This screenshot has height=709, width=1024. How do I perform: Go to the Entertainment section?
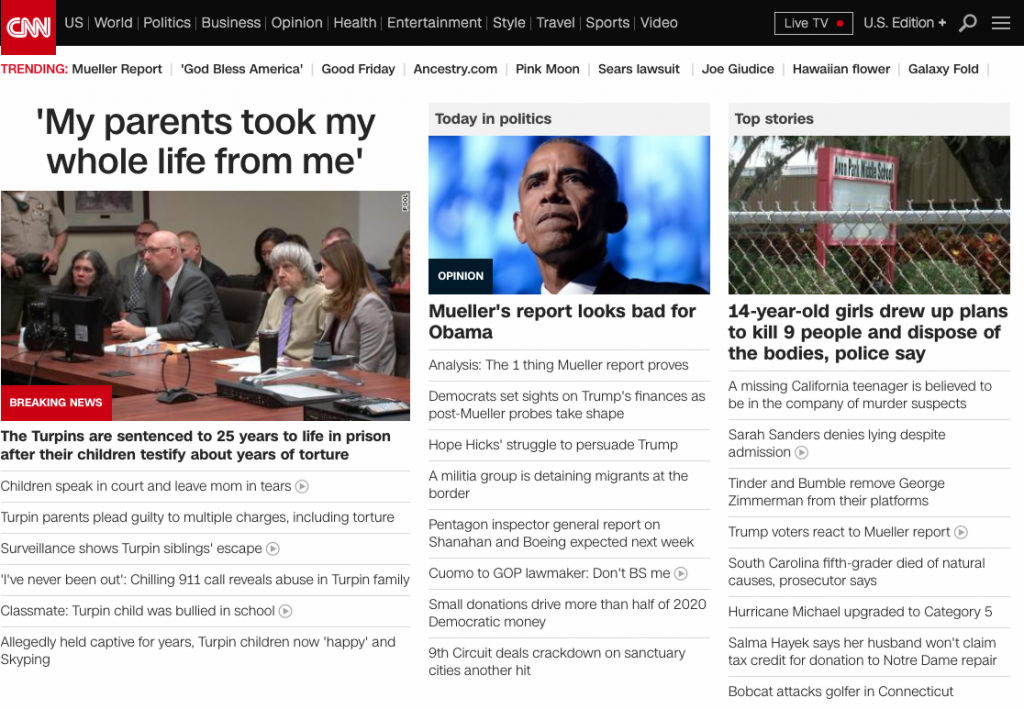tap(434, 23)
